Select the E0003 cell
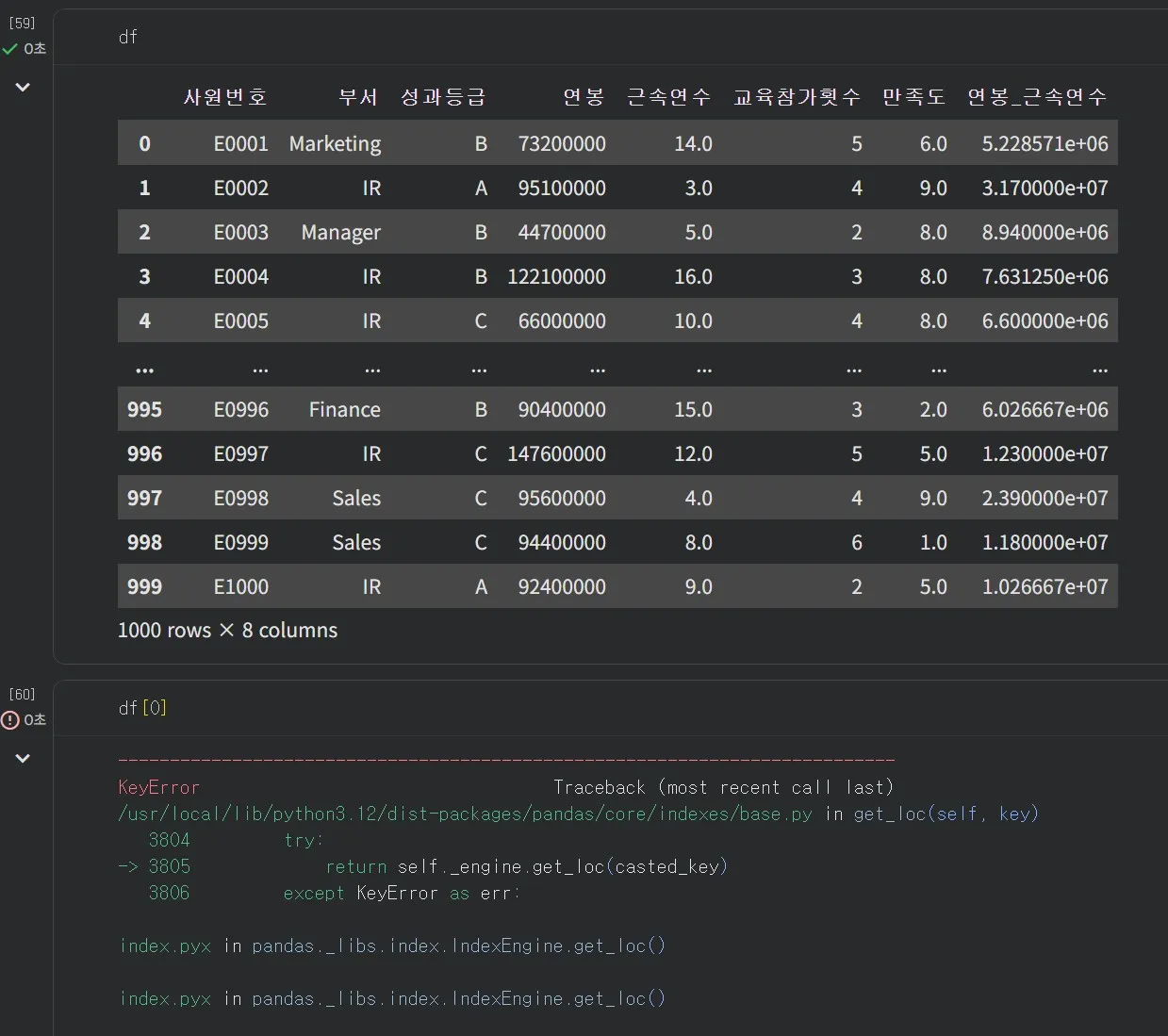The width and height of the screenshot is (1168, 1036). [241, 232]
